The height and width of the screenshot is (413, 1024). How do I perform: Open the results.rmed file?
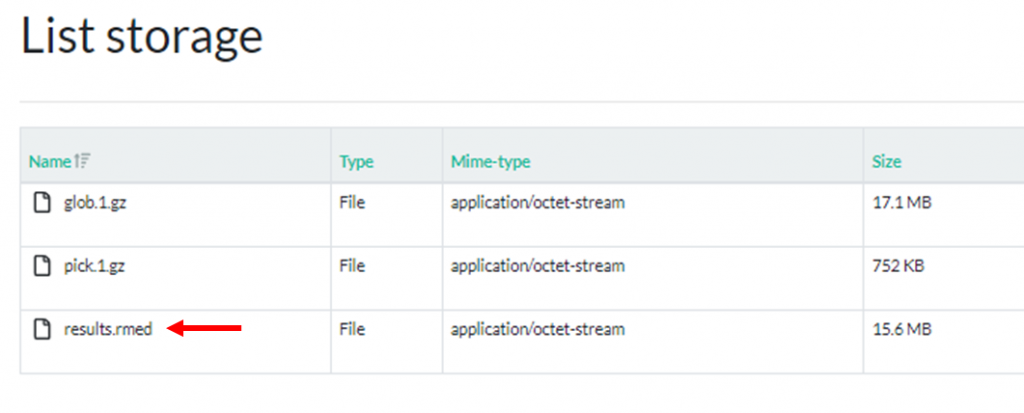[108, 330]
